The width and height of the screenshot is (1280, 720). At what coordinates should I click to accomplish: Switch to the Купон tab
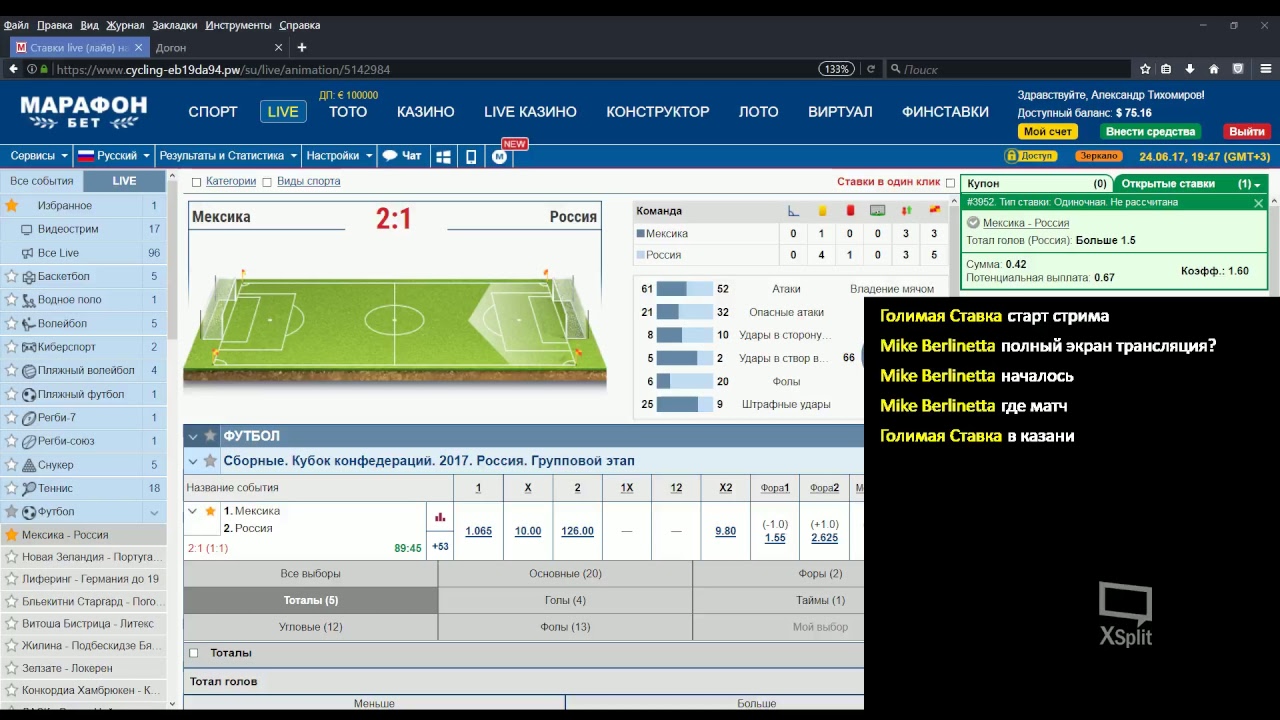pos(1037,184)
